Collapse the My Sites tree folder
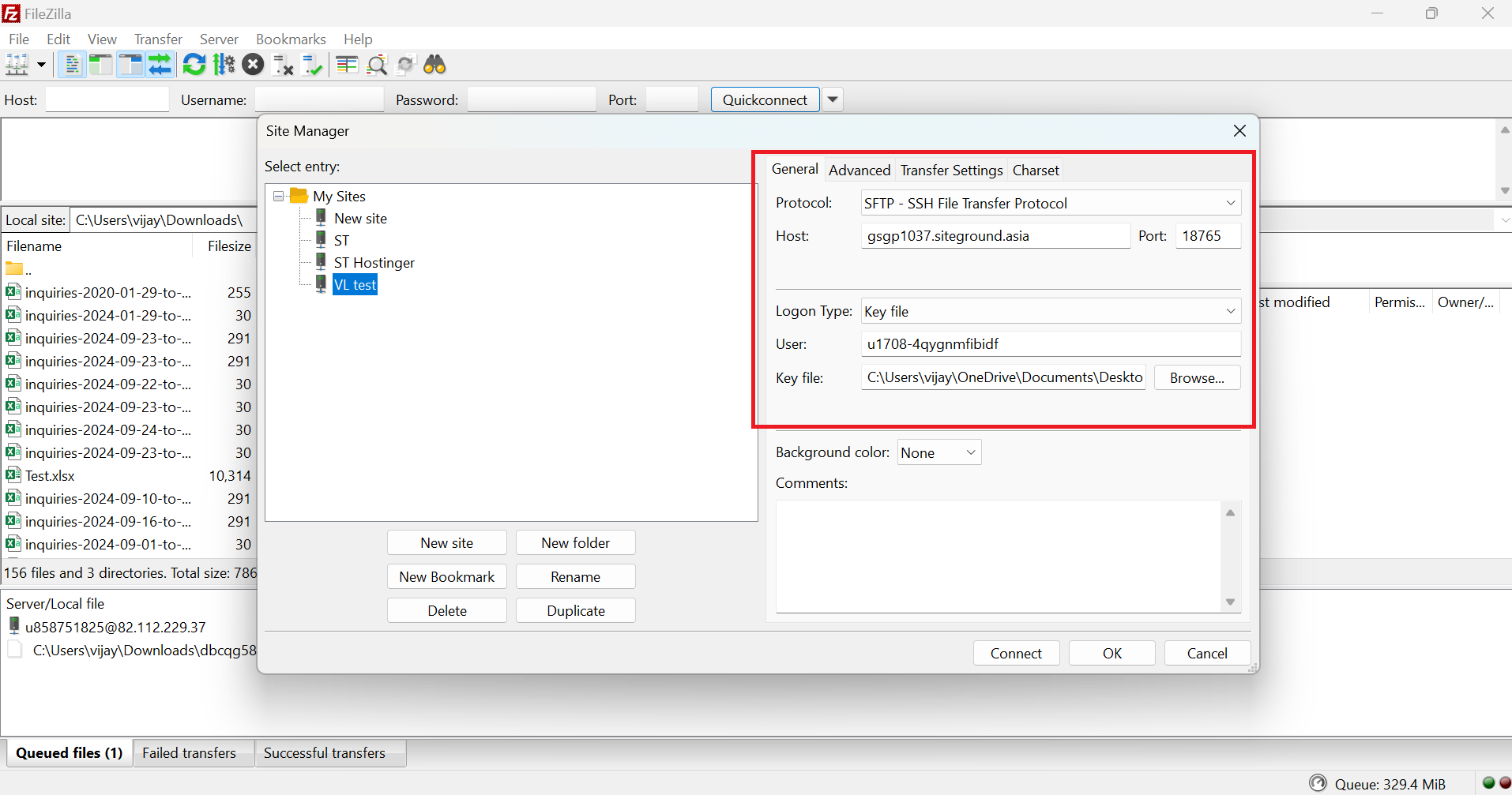Screen dimensions: 1512x795 (279, 197)
